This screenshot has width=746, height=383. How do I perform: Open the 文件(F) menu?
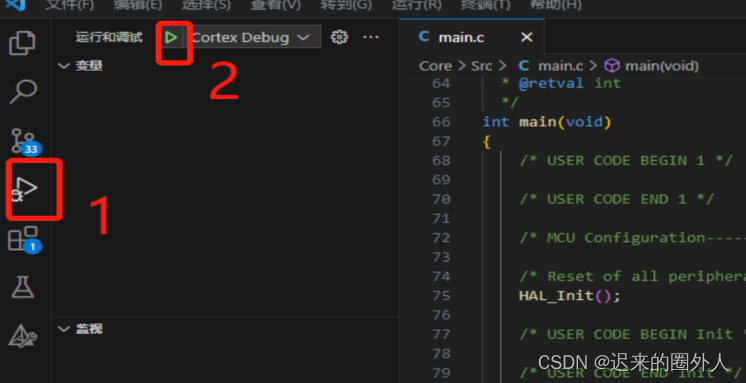[x=69, y=5]
